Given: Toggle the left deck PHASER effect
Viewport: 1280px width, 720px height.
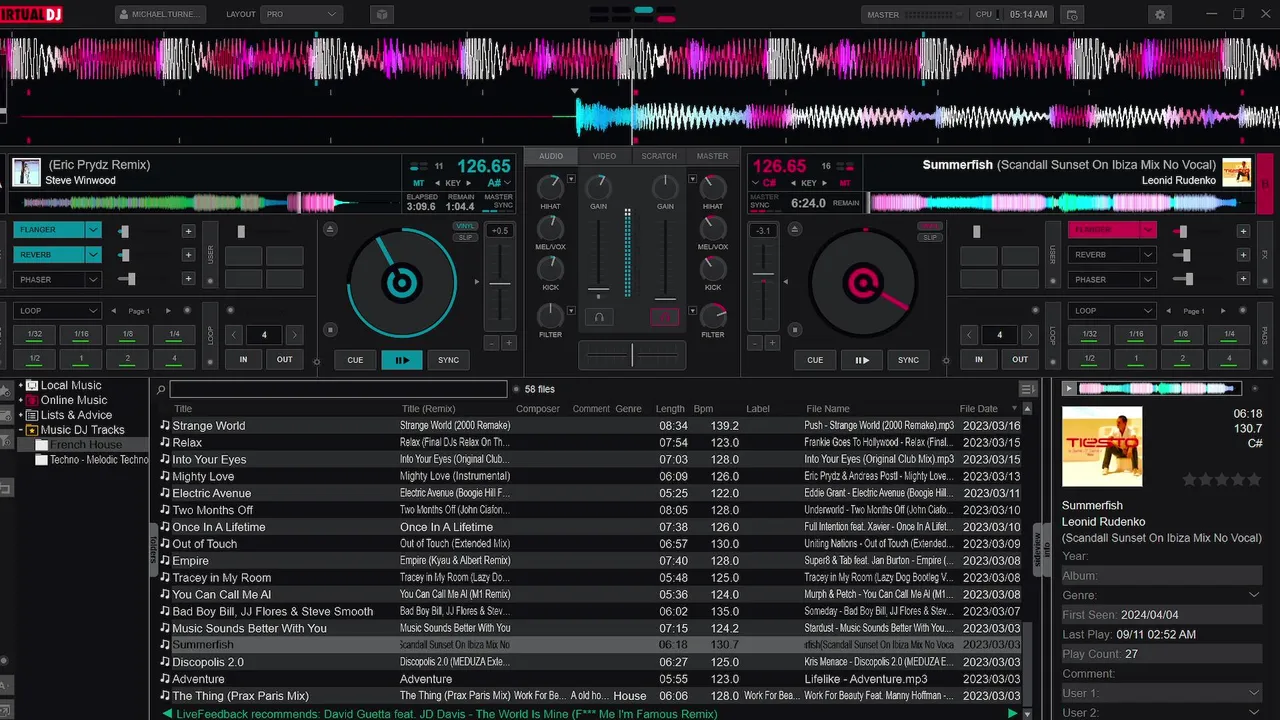Looking at the screenshot, I should tap(49, 280).
